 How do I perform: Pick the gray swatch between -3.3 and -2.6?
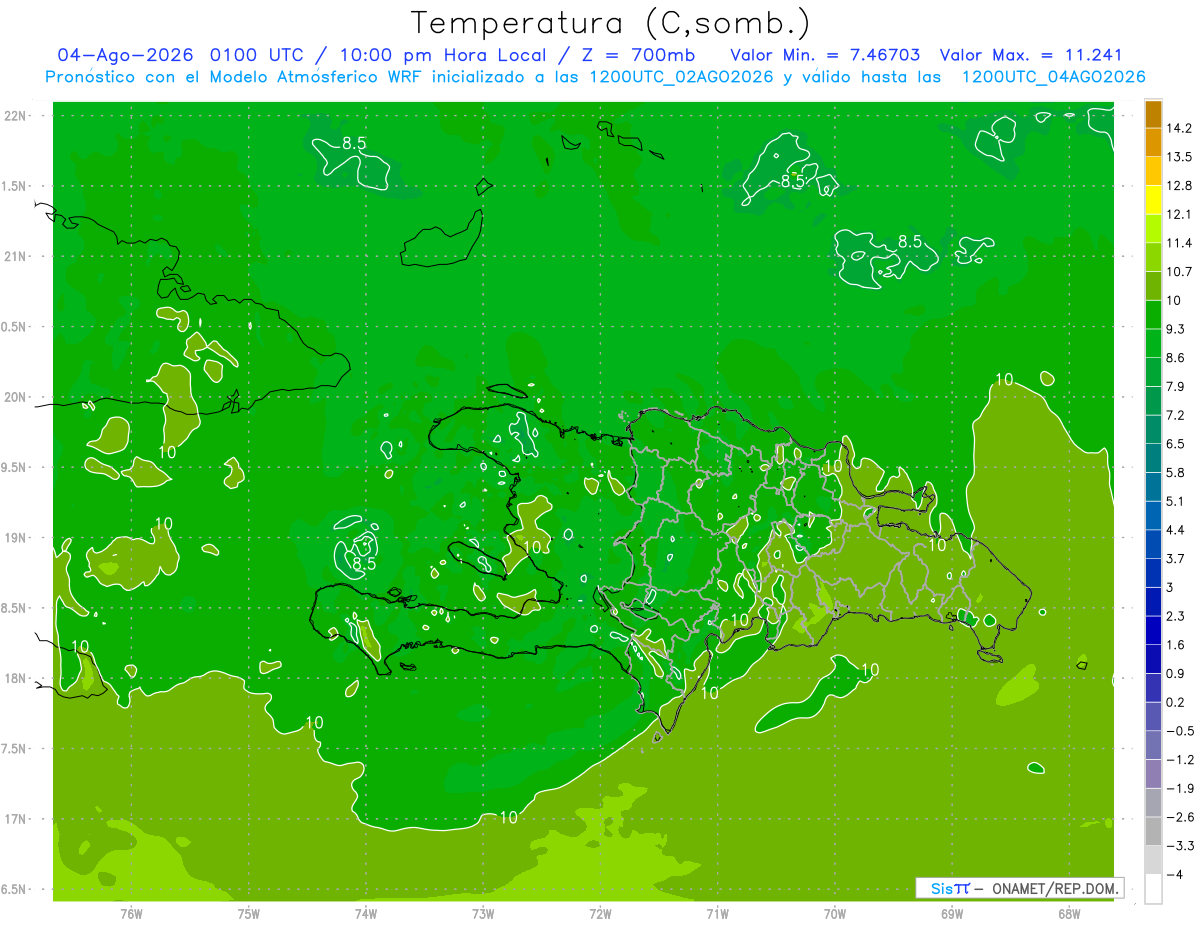tap(1153, 831)
